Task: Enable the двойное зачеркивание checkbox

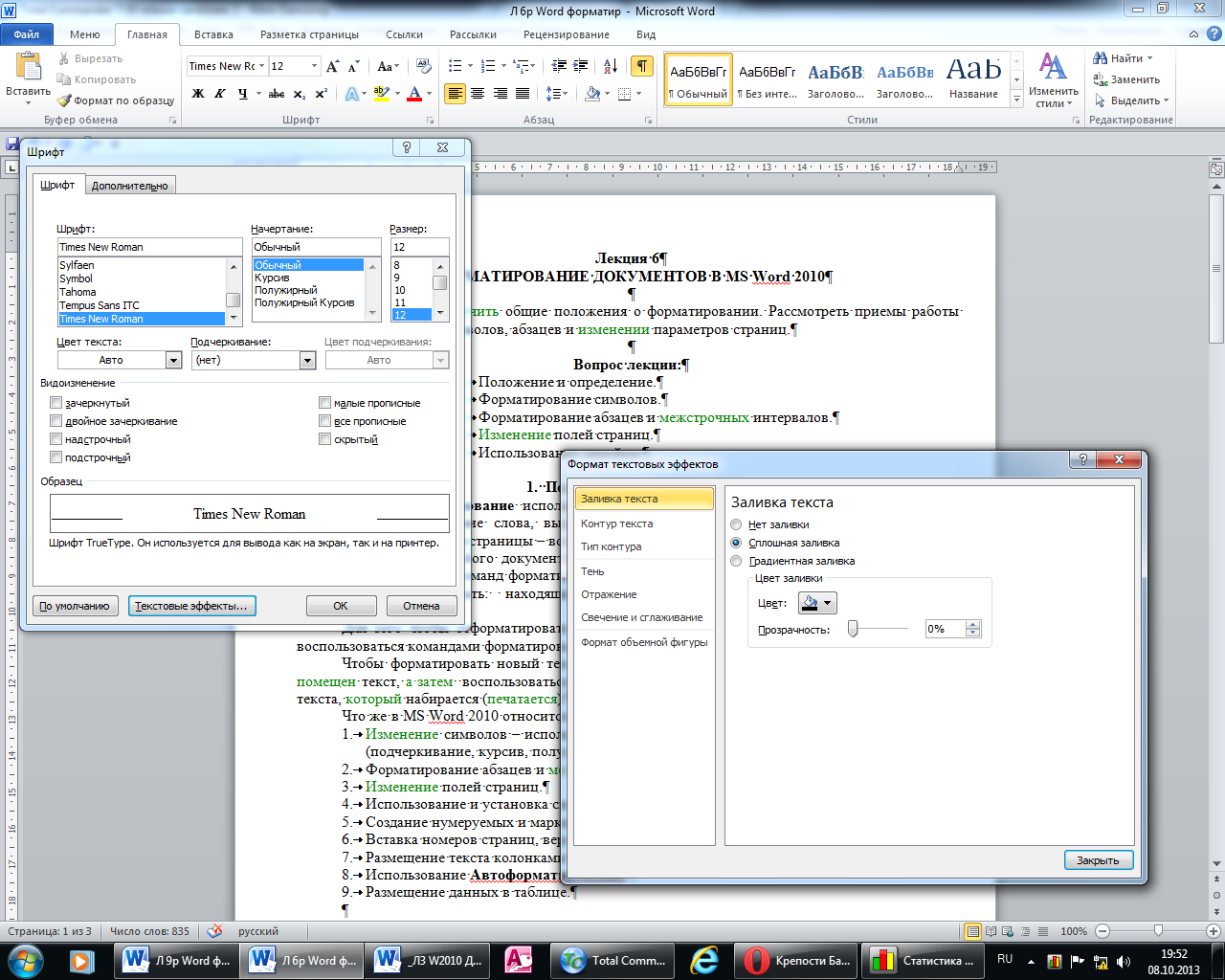Action: pos(56,421)
